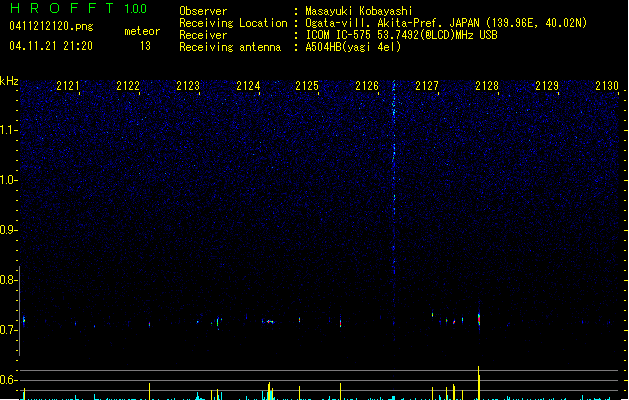Click the tallest yellow intensity spike
The height and width of the screenshot is (400, 629).
(x=479, y=383)
